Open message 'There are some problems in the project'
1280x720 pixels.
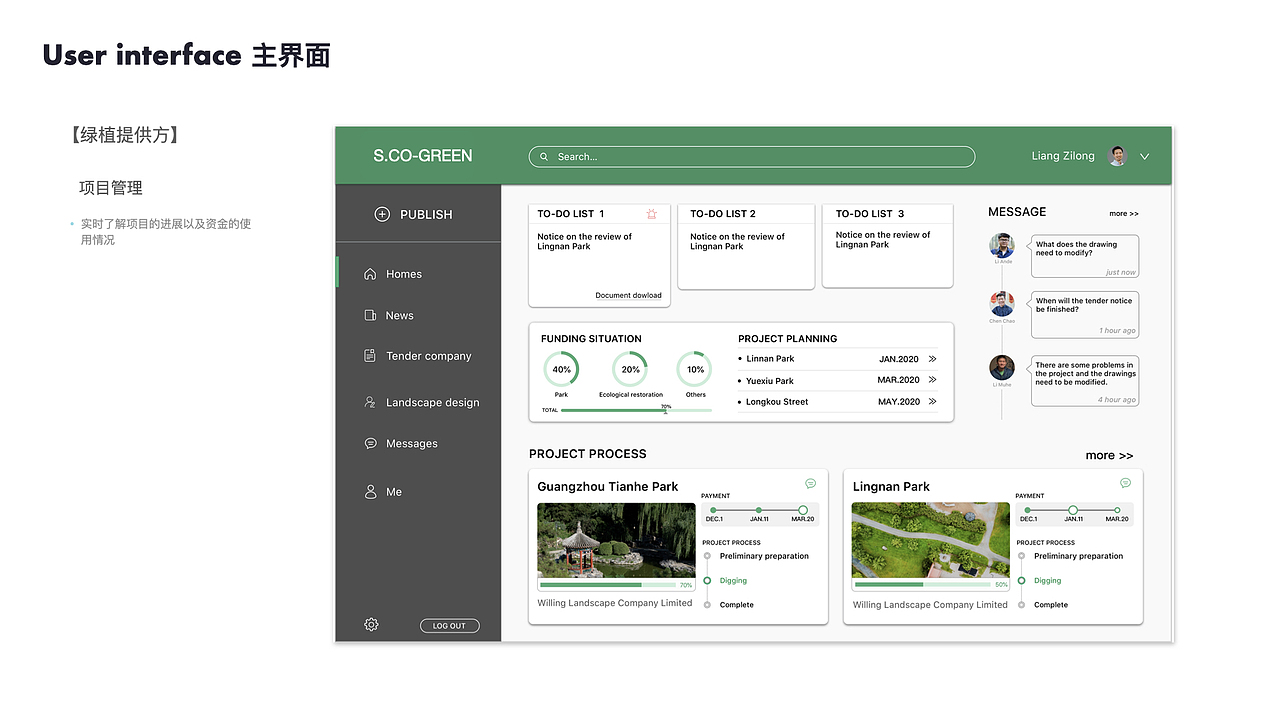[x=1085, y=381]
